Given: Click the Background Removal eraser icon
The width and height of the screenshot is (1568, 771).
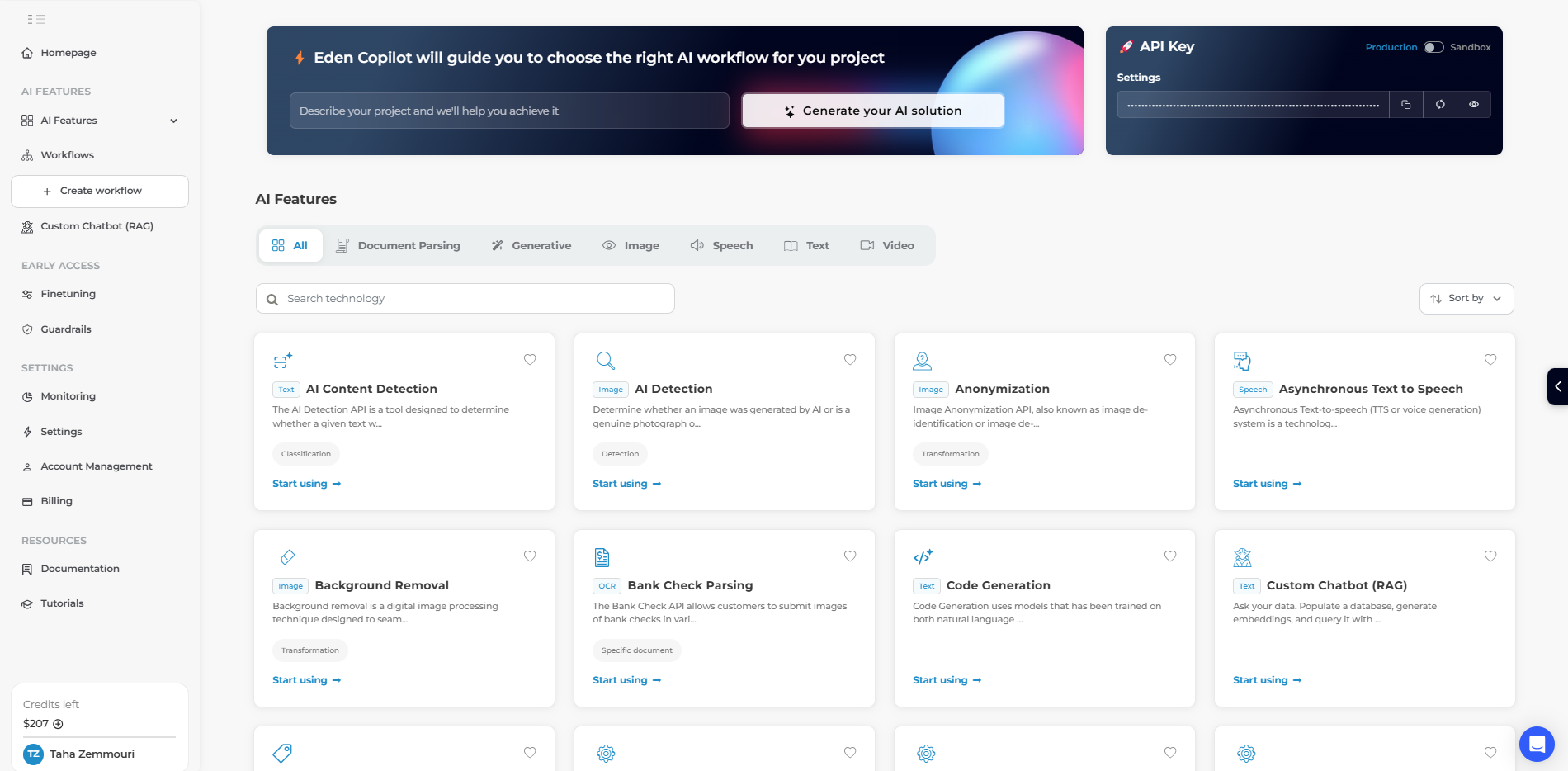Looking at the screenshot, I should (286, 557).
